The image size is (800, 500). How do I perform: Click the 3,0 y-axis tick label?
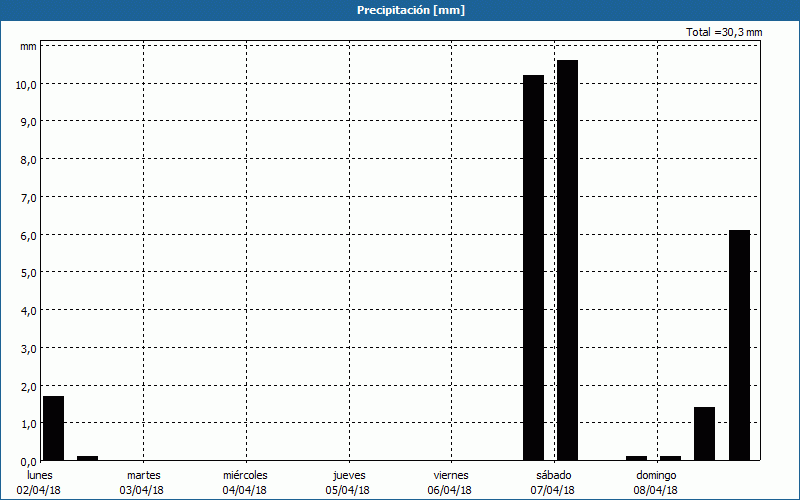[28, 348]
